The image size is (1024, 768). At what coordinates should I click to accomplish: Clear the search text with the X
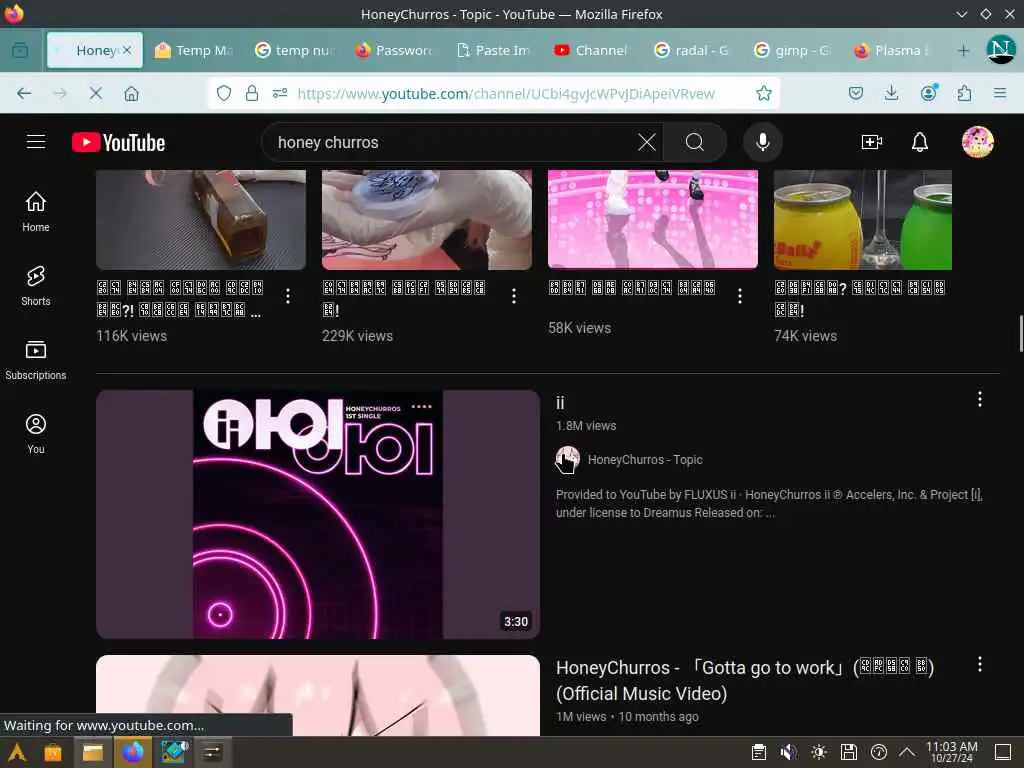coord(647,142)
